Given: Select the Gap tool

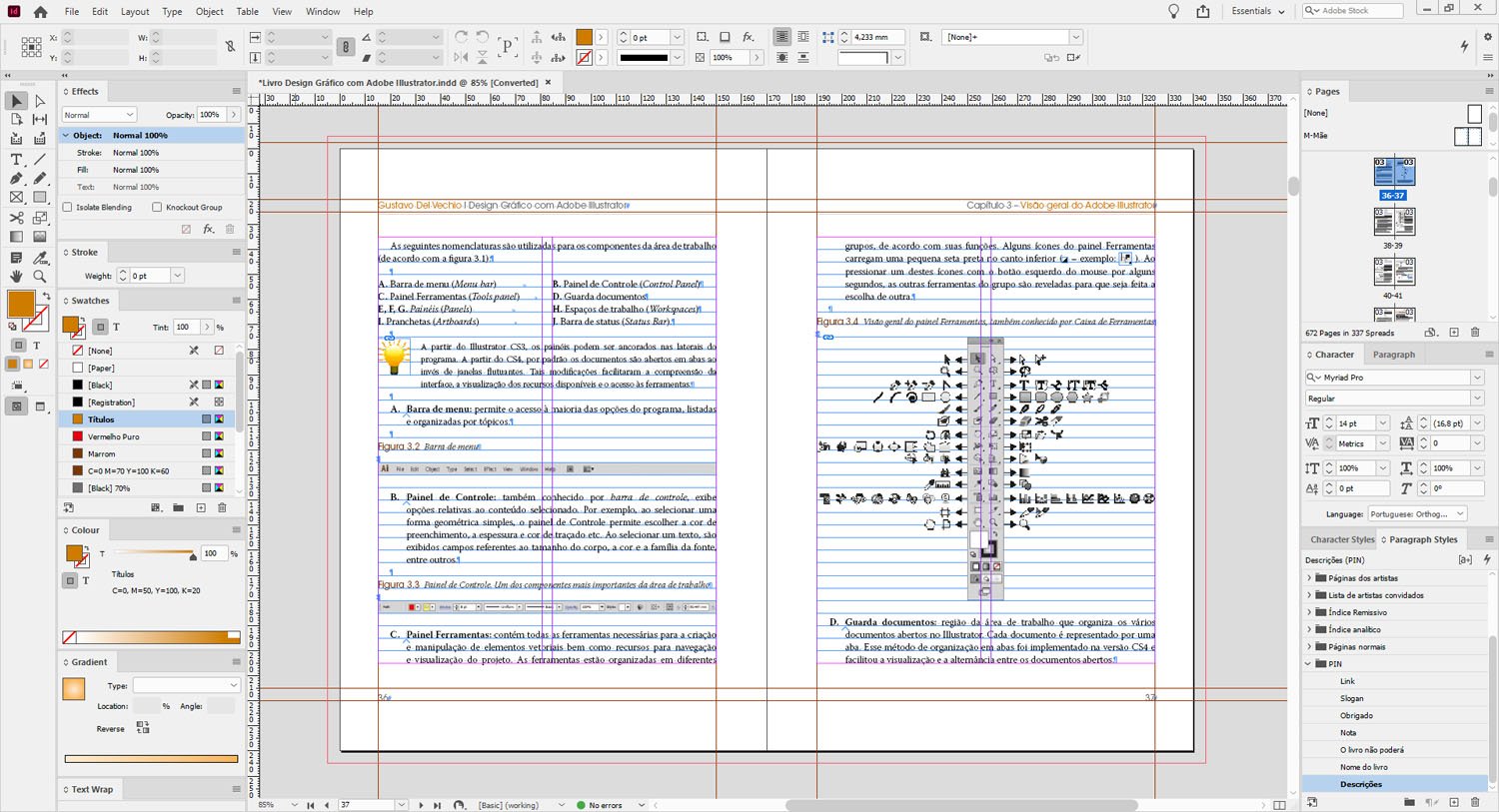Looking at the screenshot, I should 40,120.
